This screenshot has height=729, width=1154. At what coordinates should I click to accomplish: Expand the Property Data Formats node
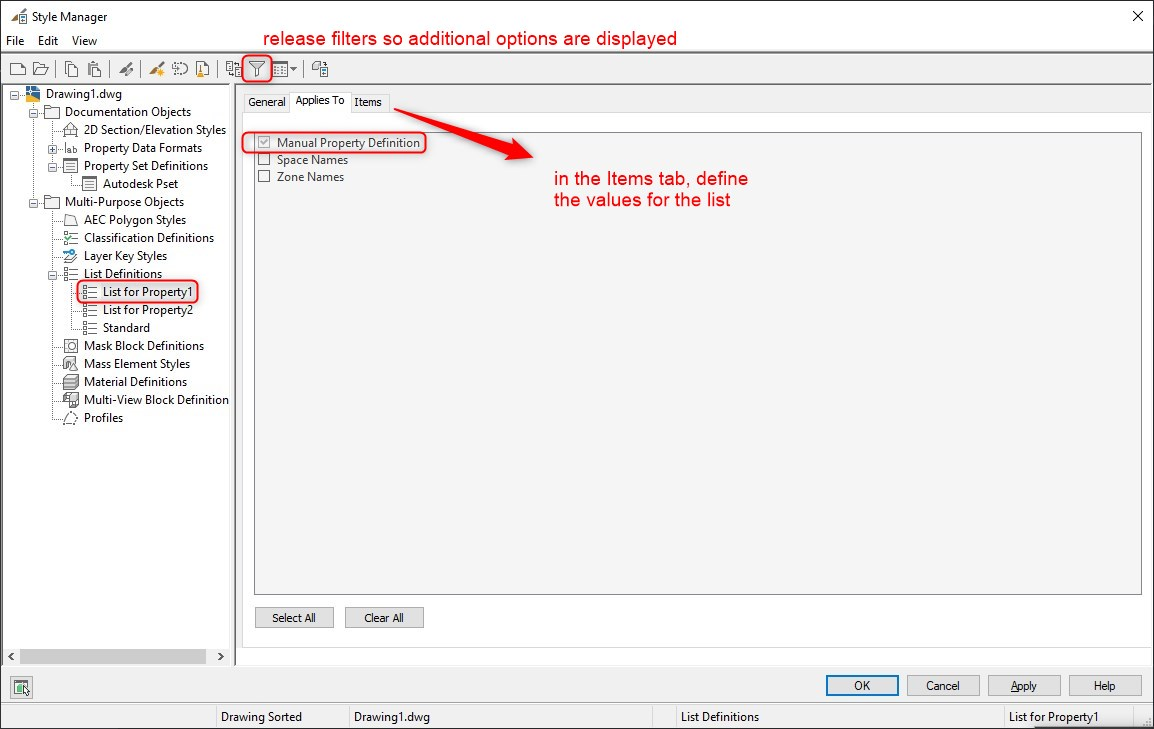[52, 149]
